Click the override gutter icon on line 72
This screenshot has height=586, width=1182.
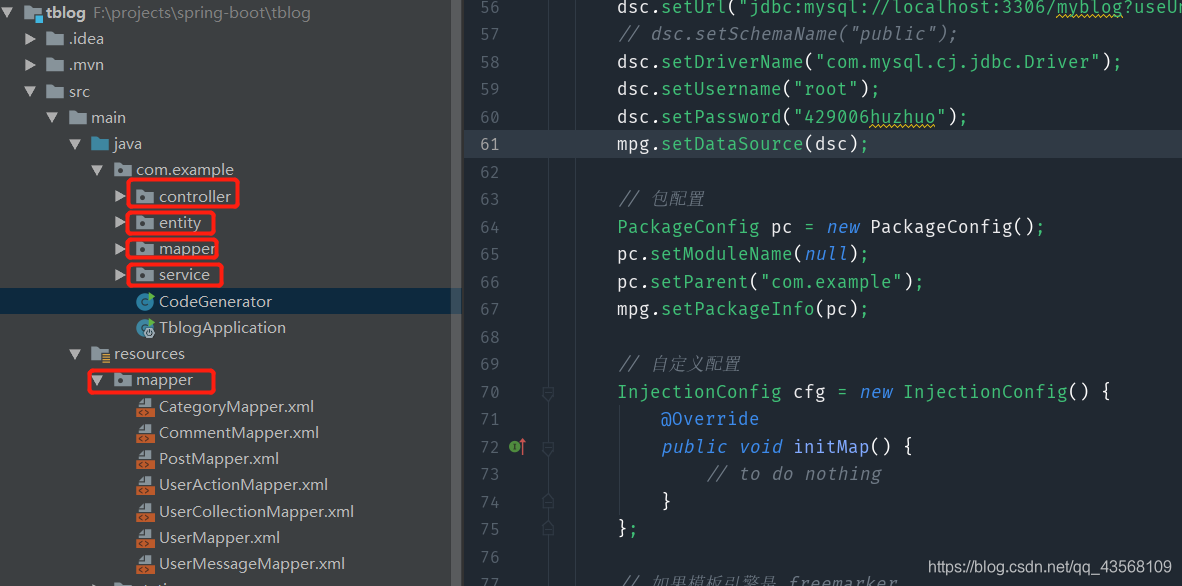(516, 446)
